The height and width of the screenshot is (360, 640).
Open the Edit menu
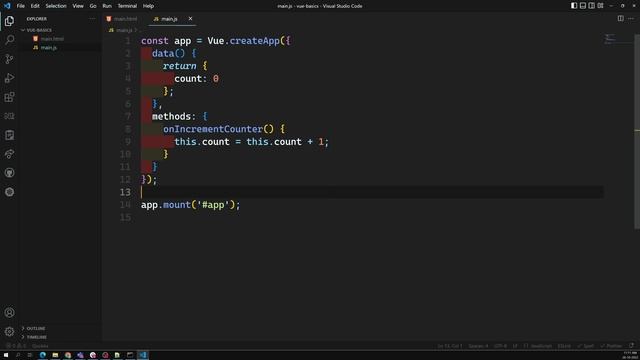coord(35,6)
